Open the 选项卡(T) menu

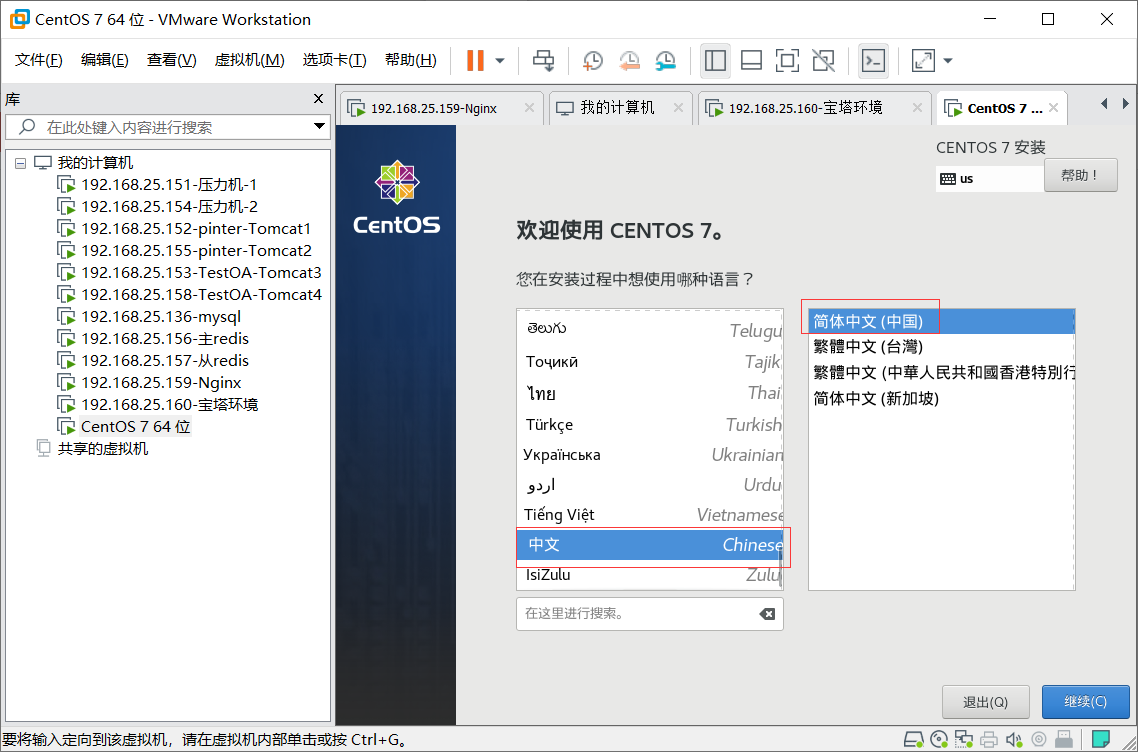[334, 60]
